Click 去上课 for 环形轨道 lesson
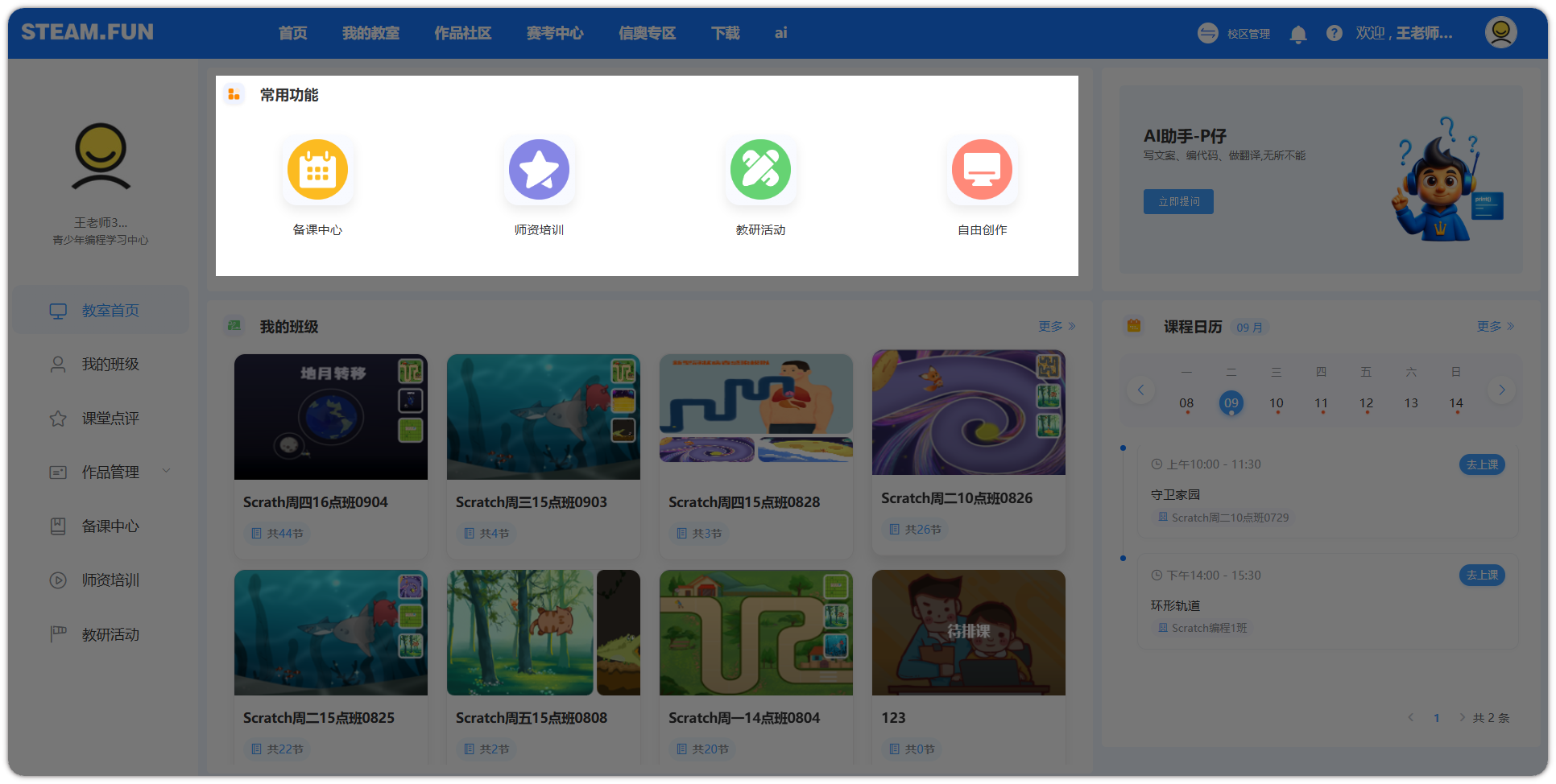The height and width of the screenshot is (784, 1556). pos(1482,576)
